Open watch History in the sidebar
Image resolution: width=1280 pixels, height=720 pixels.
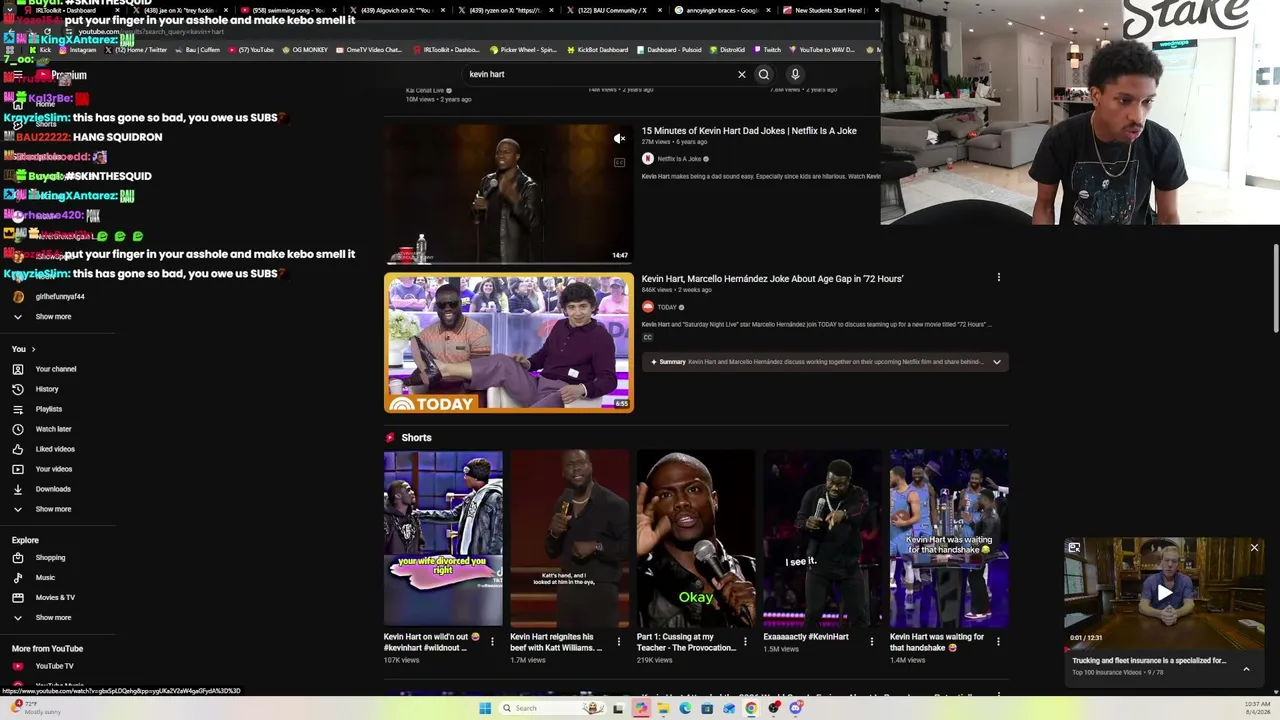coord(47,389)
